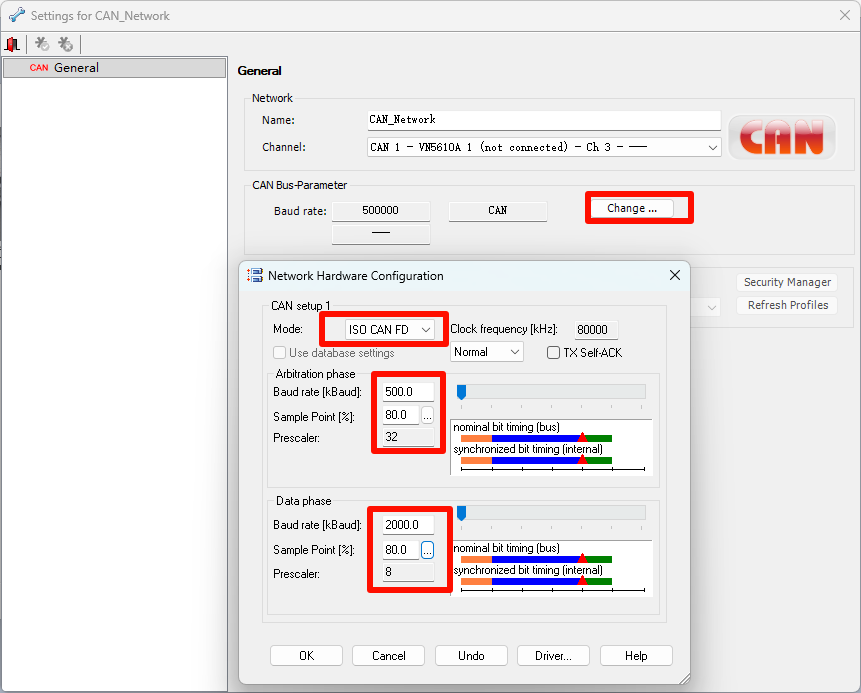This screenshot has height=693, width=861.
Task: Open Data phase Sample Point ellipsis button
Action: [427, 550]
